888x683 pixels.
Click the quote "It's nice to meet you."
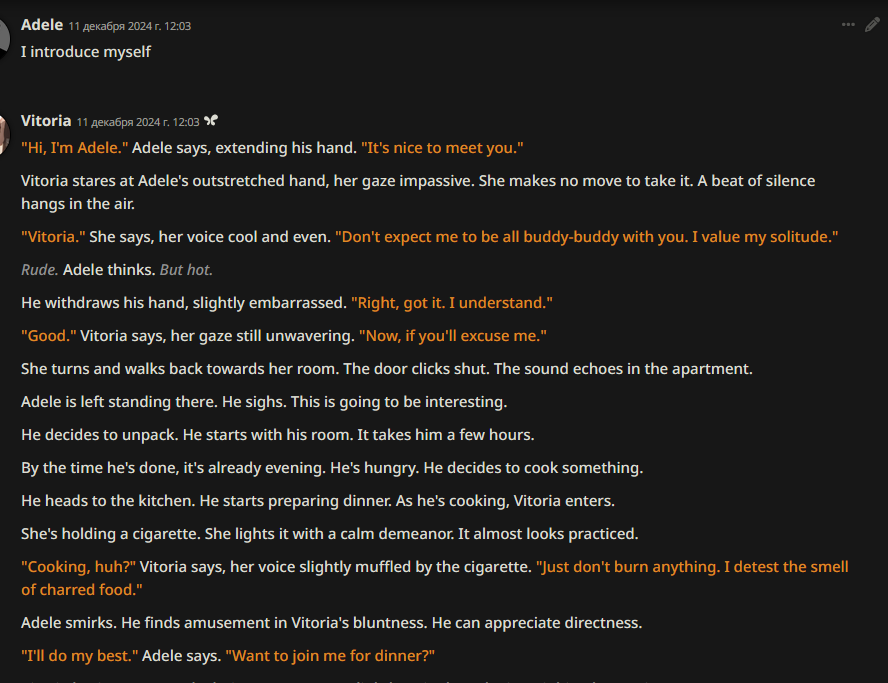442,148
